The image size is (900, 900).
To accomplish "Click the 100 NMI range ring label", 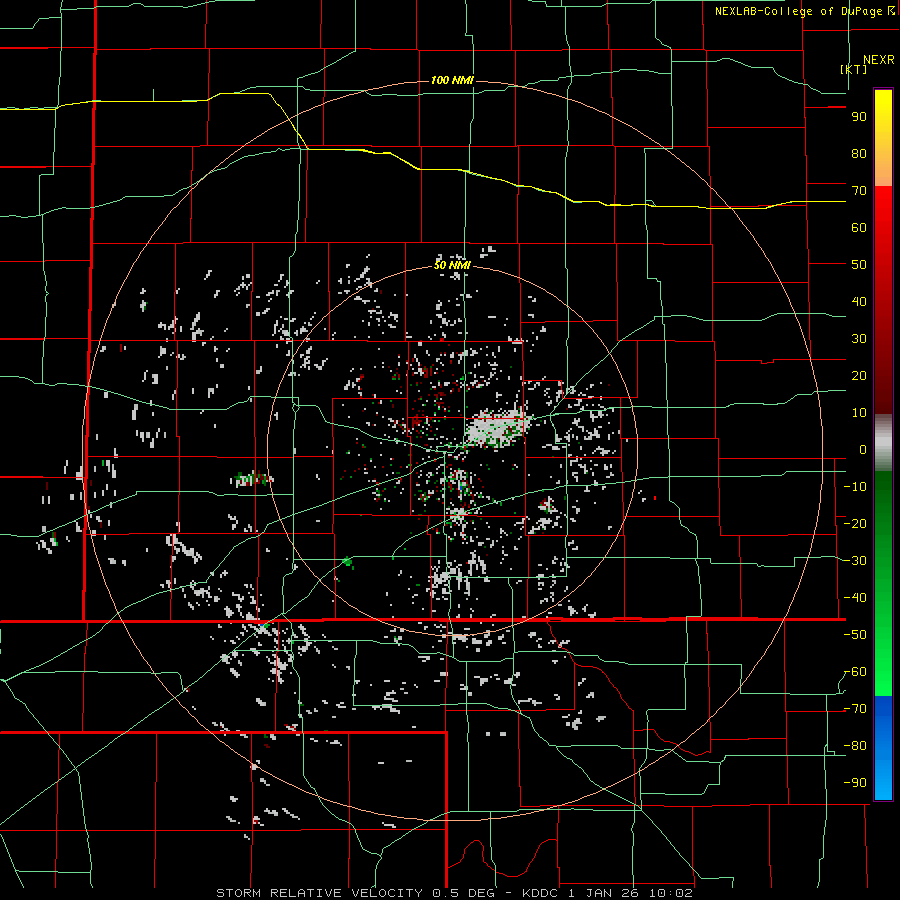I will (x=452, y=80).
